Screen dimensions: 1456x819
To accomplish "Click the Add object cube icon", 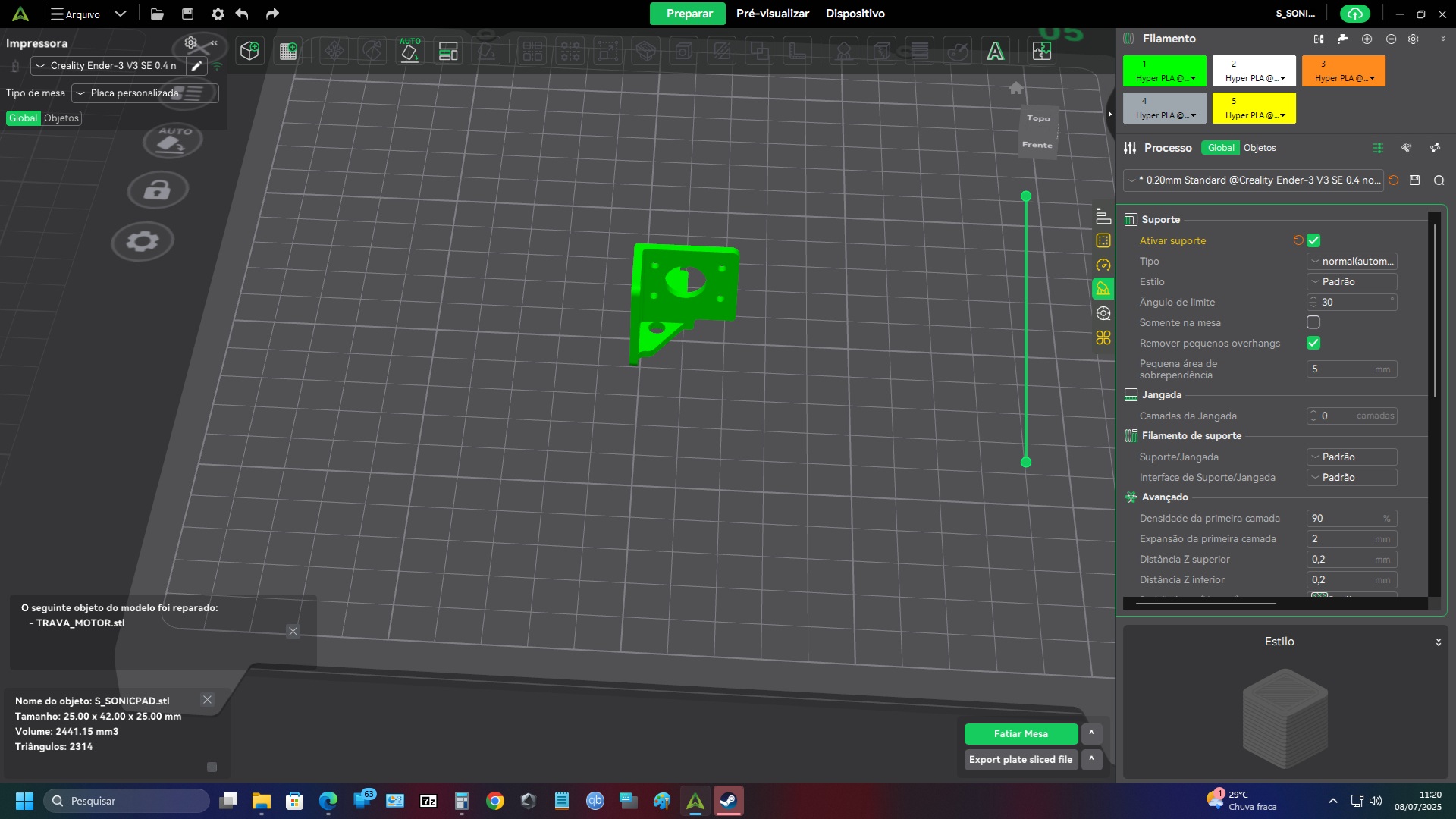I will point(249,51).
